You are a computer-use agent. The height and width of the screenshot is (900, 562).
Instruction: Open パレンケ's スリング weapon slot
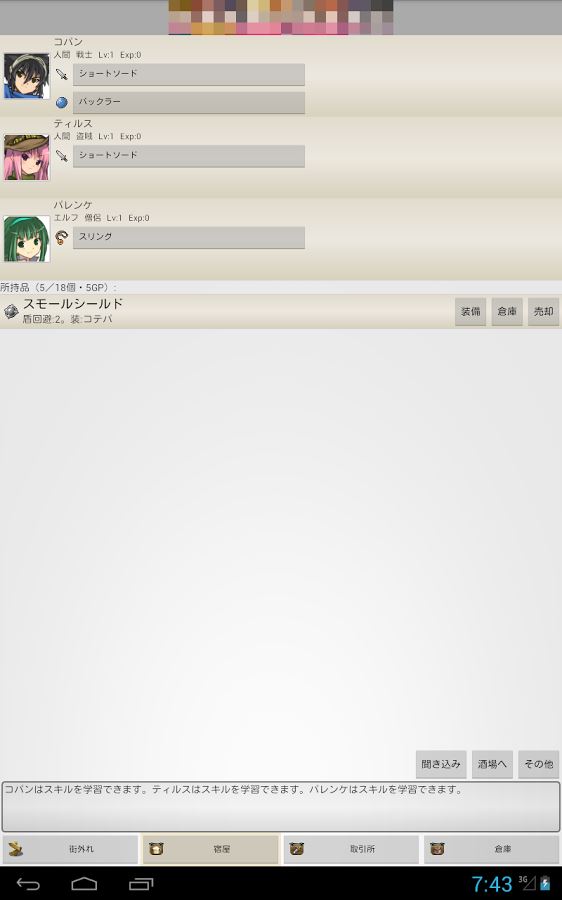click(x=189, y=237)
